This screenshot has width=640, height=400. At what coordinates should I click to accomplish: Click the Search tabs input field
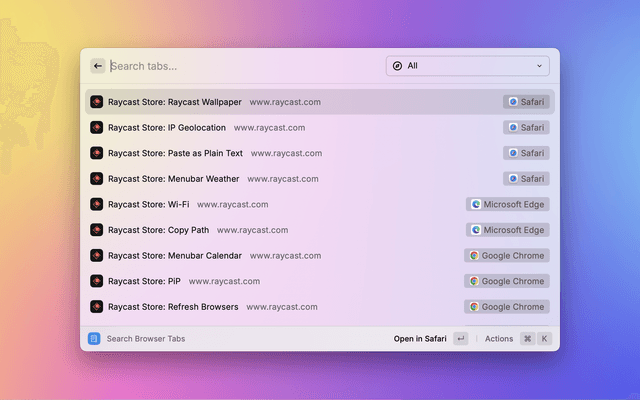[x=240, y=66]
